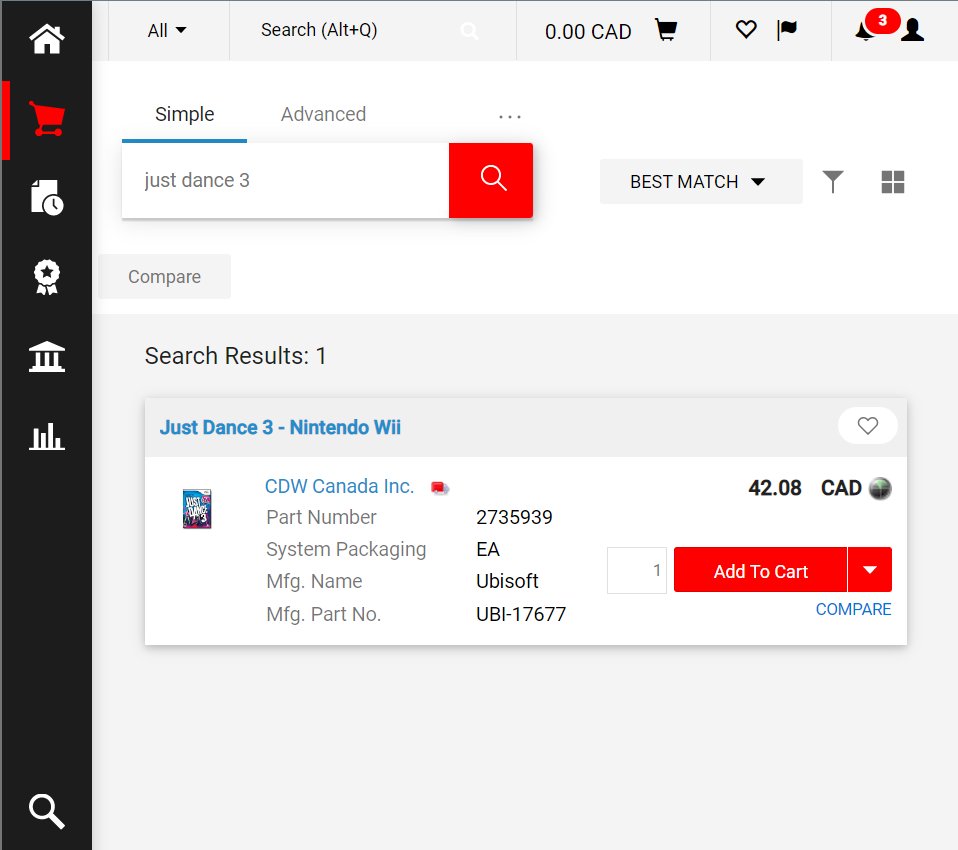Expand the Add To Cart arrow dropdown

coord(870,570)
